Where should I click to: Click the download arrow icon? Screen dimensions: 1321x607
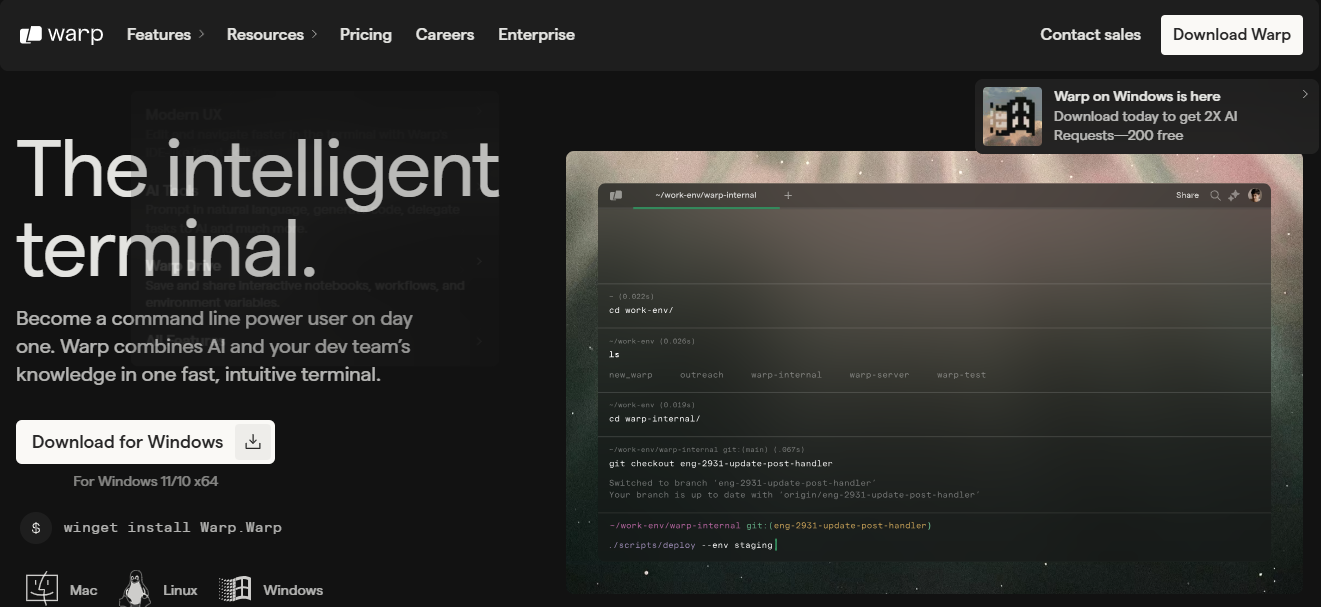tap(253, 442)
